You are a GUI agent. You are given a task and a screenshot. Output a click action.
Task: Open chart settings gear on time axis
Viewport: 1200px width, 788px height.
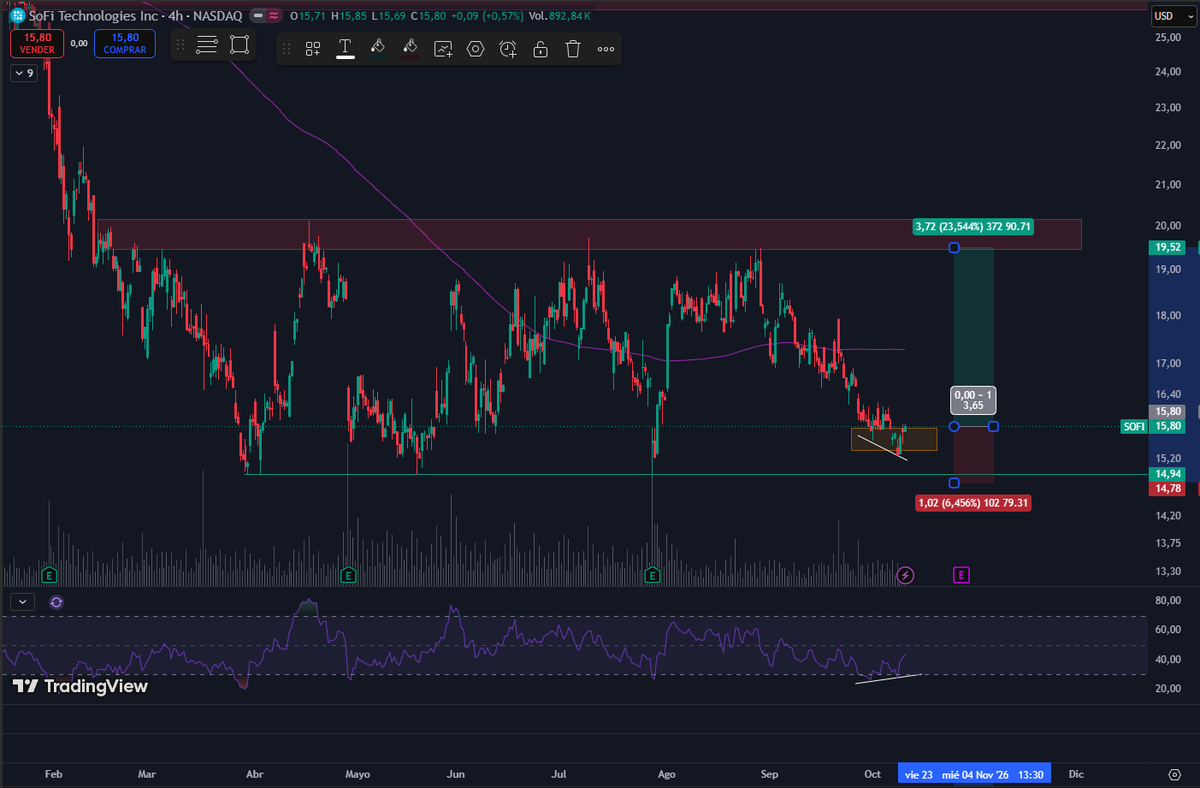pyautogui.click(x=1175, y=774)
